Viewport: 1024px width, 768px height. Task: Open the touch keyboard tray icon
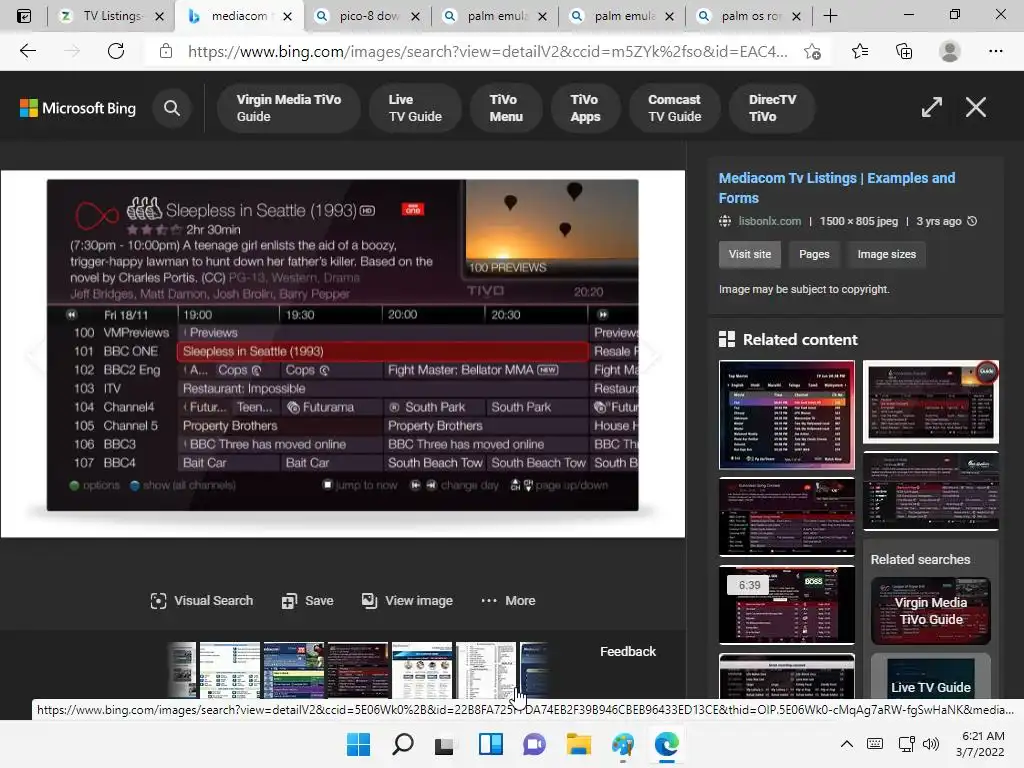click(875, 744)
